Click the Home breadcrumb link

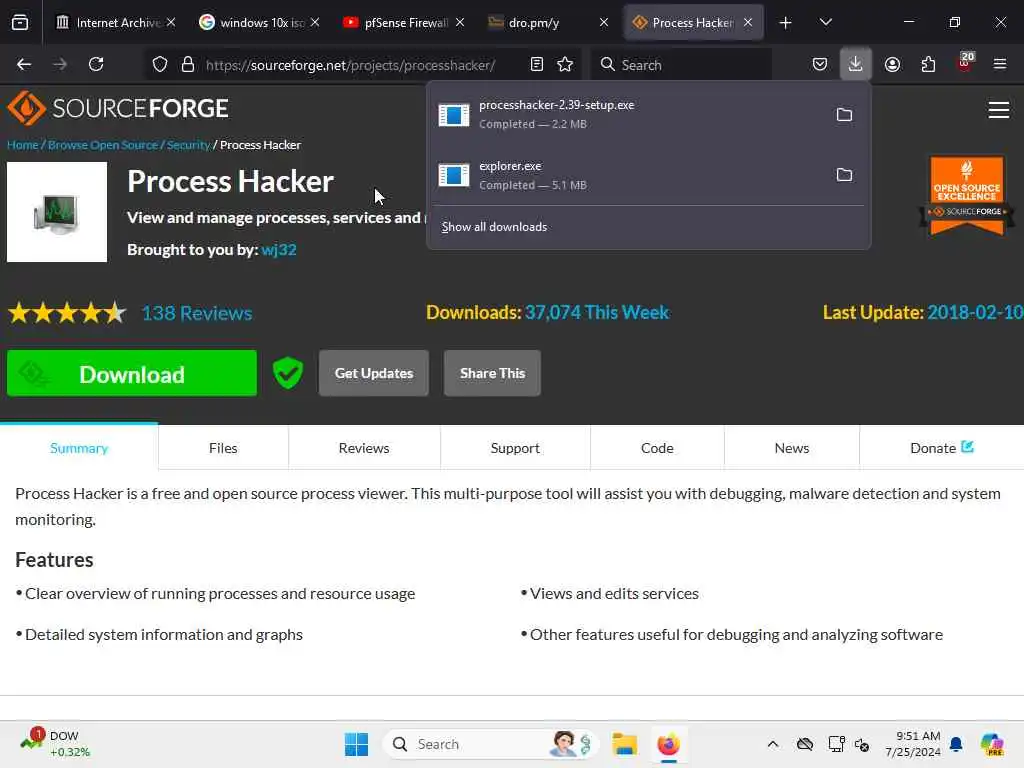tap(23, 145)
